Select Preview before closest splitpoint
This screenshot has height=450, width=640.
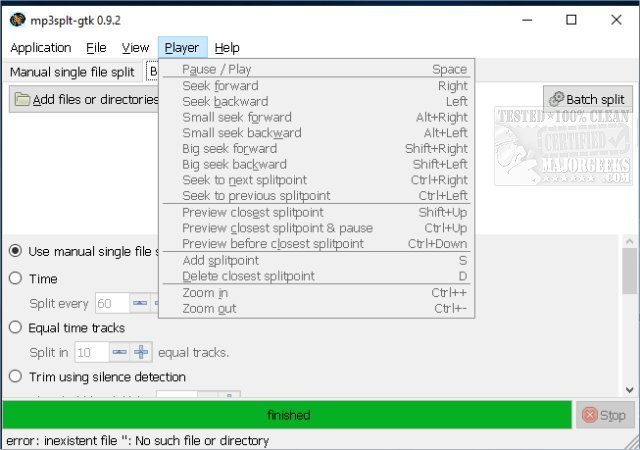tap(316, 244)
